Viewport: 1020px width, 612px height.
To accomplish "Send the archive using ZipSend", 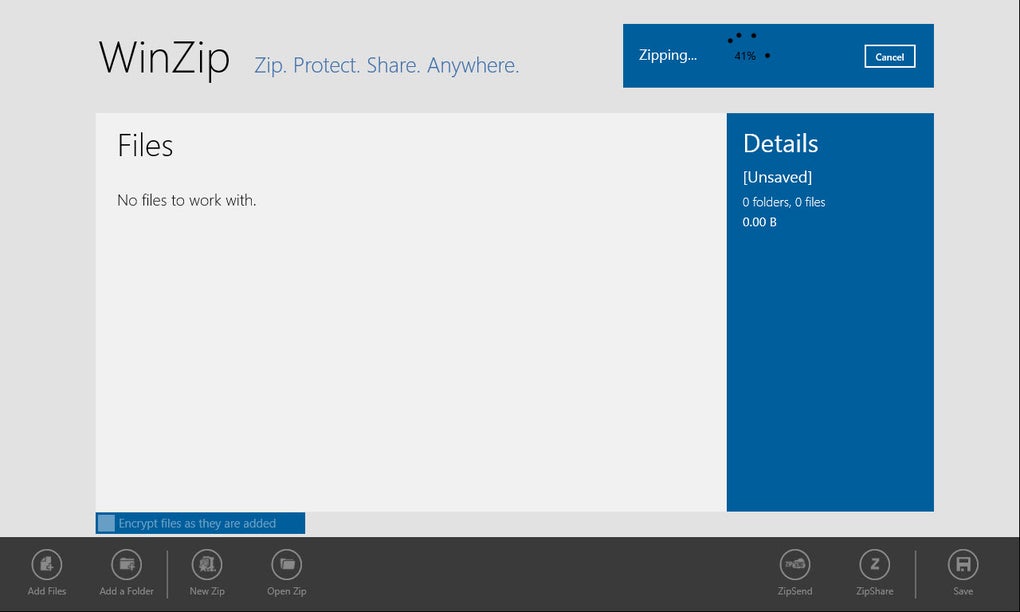I will click(795, 565).
